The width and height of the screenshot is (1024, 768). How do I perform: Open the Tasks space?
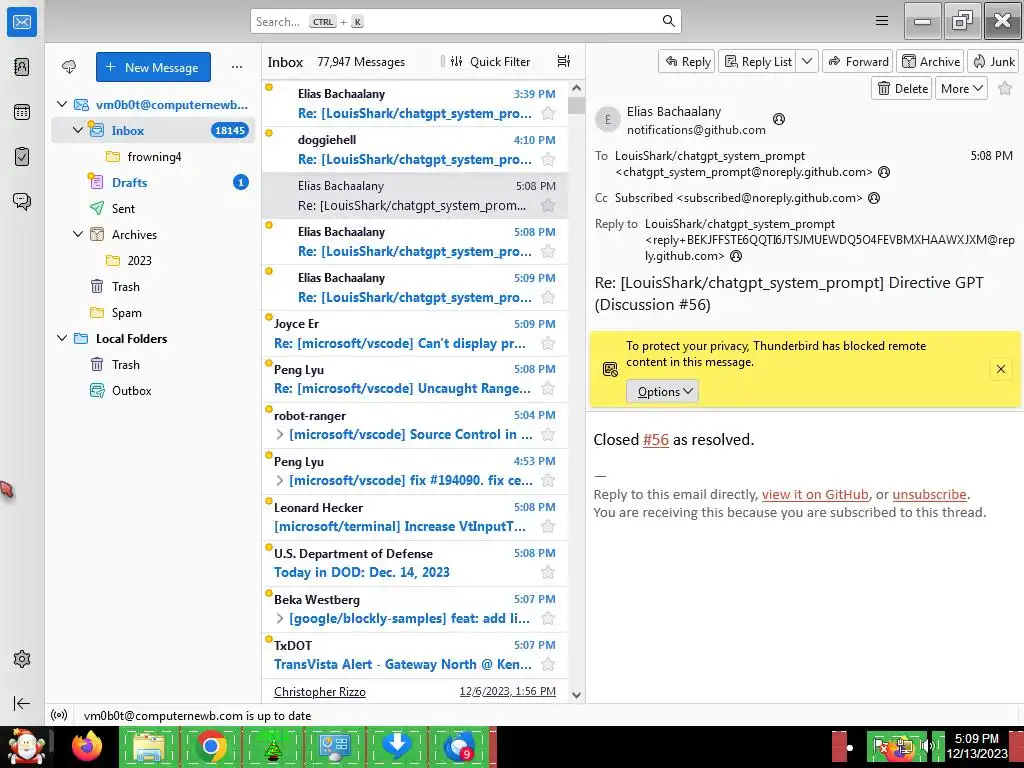pos(22,156)
